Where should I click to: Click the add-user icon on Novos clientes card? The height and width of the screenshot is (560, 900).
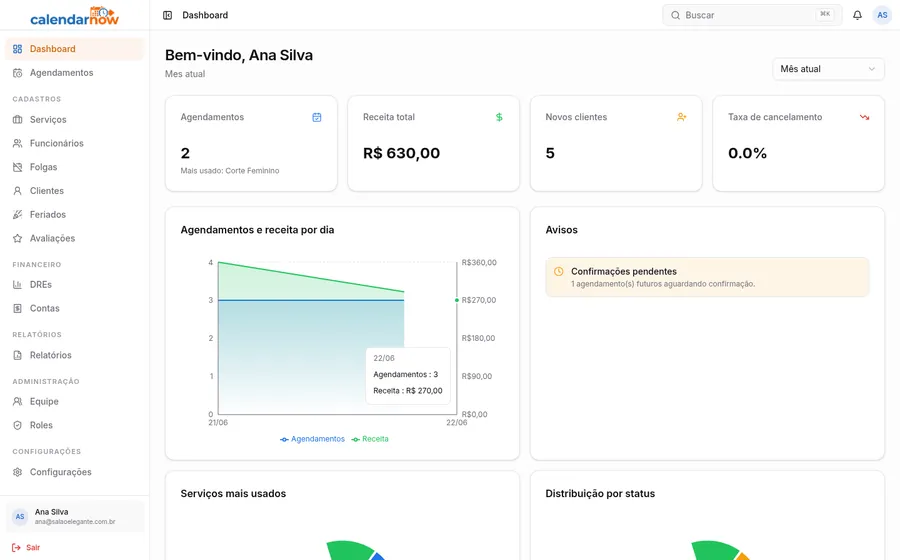[x=681, y=117]
